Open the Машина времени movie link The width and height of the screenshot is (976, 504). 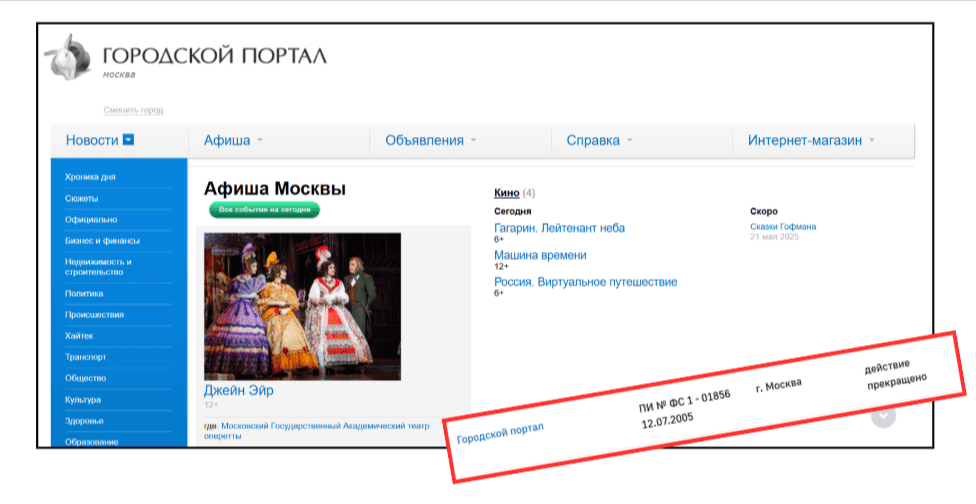click(x=540, y=255)
